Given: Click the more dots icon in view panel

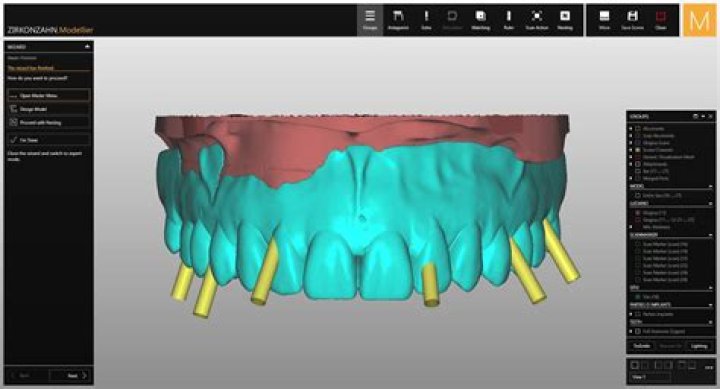Looking at the screenshot, I should [709, 367].
